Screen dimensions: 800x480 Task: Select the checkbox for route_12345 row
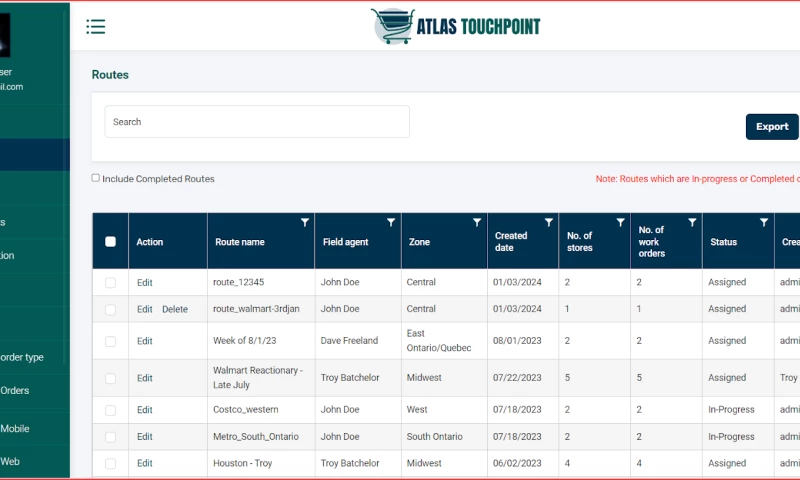[x=110, y=283]
